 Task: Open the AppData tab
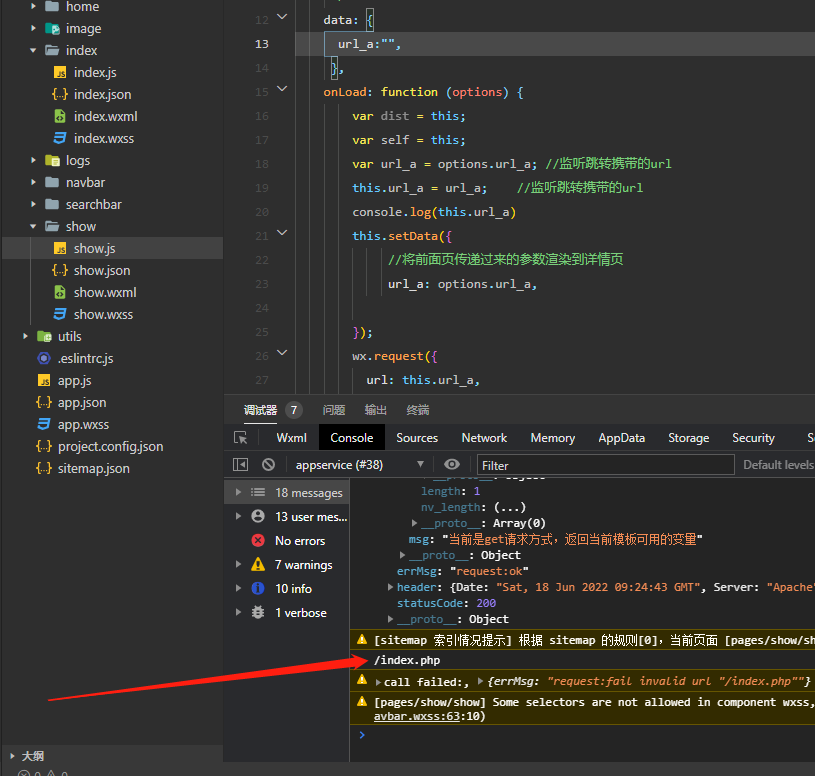[622, 438]
